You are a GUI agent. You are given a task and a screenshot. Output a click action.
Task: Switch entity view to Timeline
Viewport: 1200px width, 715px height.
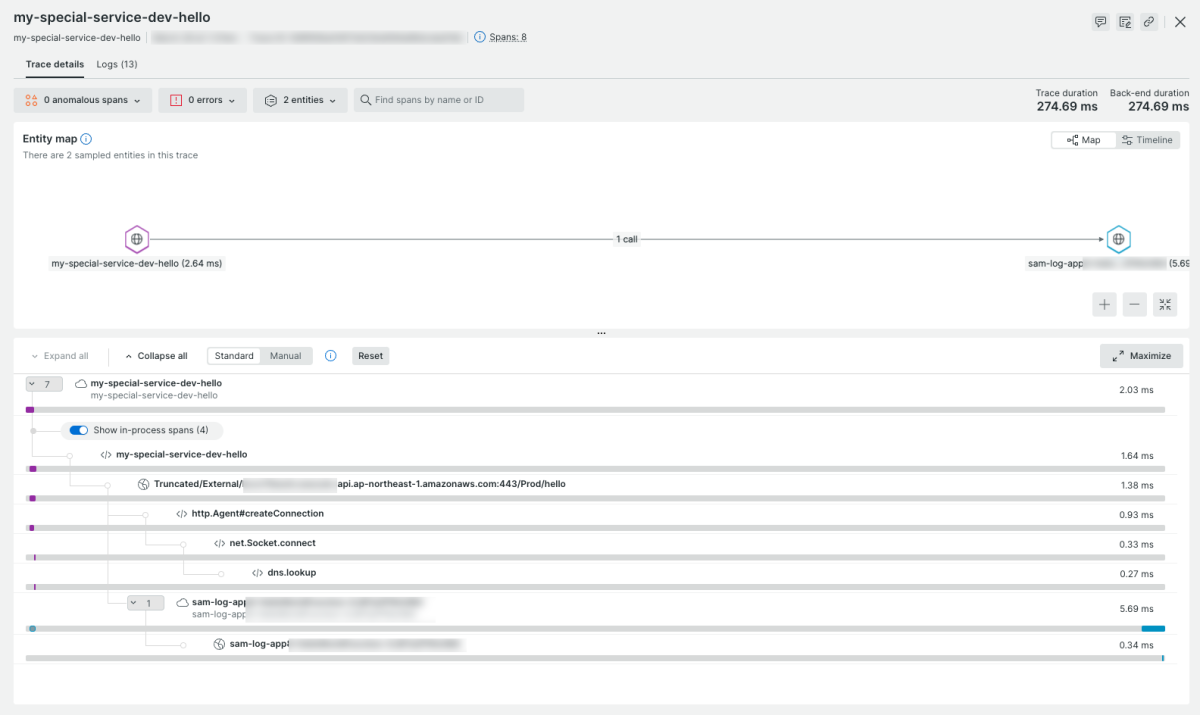point(1147,140)
